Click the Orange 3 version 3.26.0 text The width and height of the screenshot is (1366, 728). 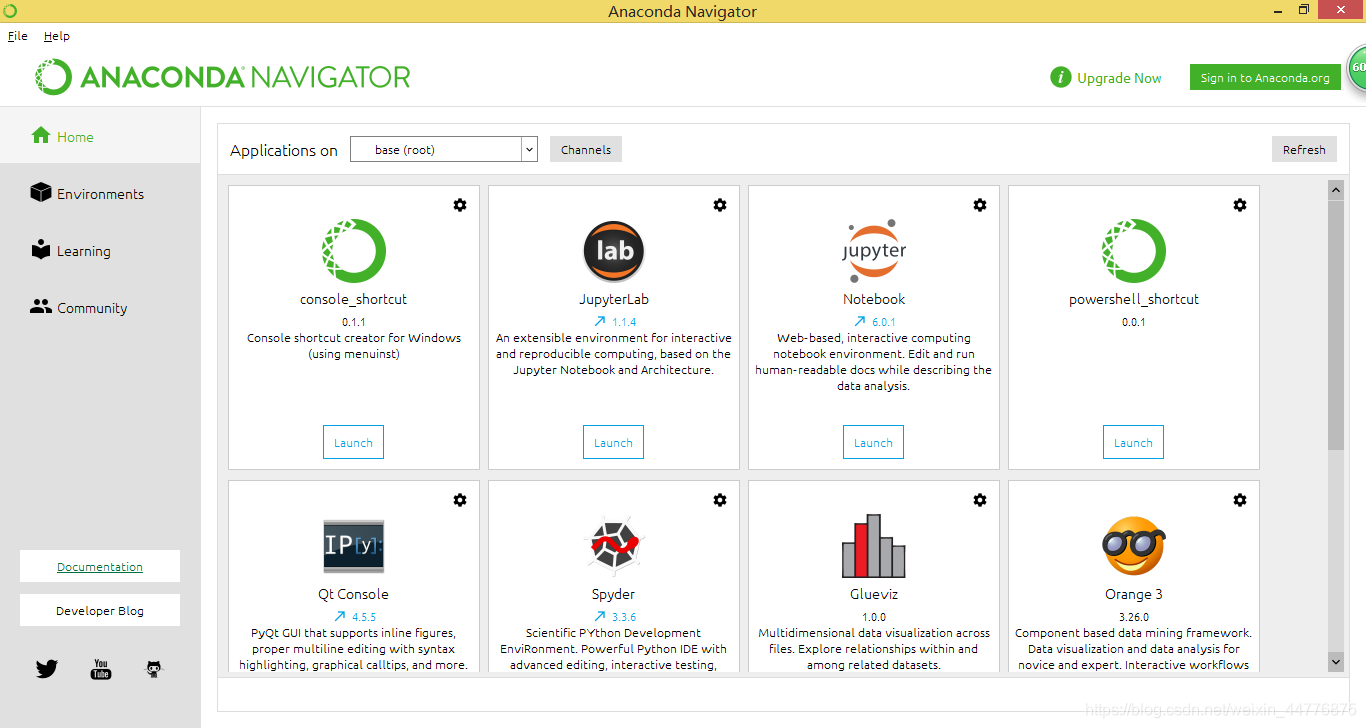click(1134, 617)
